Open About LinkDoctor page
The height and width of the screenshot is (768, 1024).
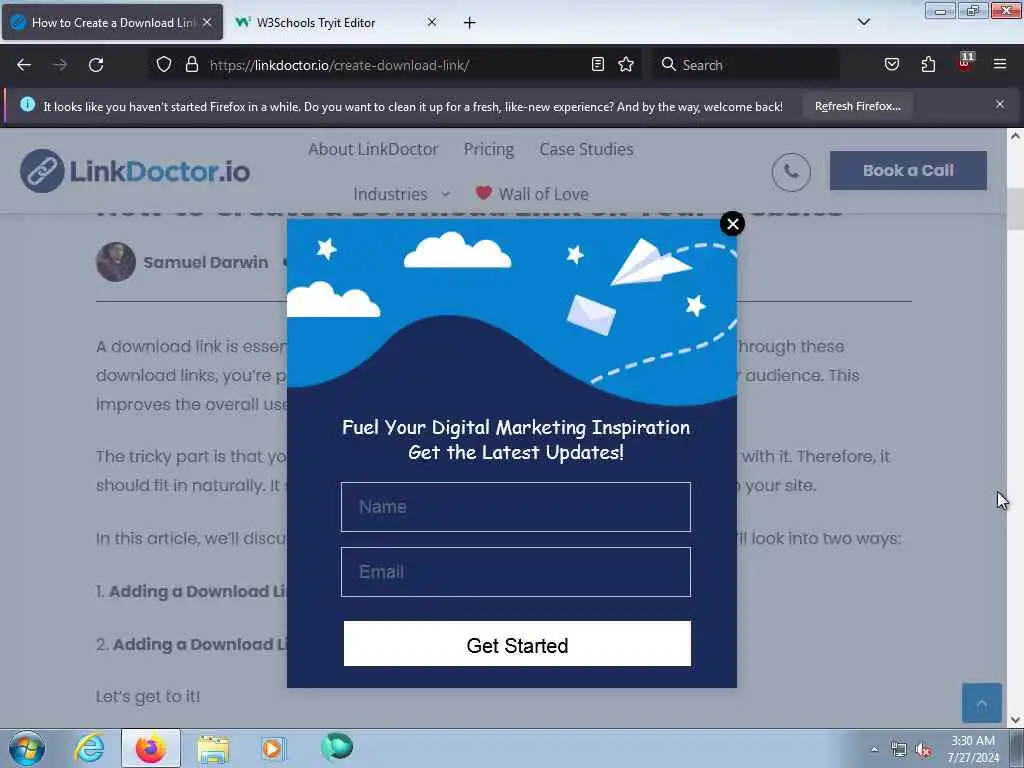pyautogui.click(x=373, y=149)
